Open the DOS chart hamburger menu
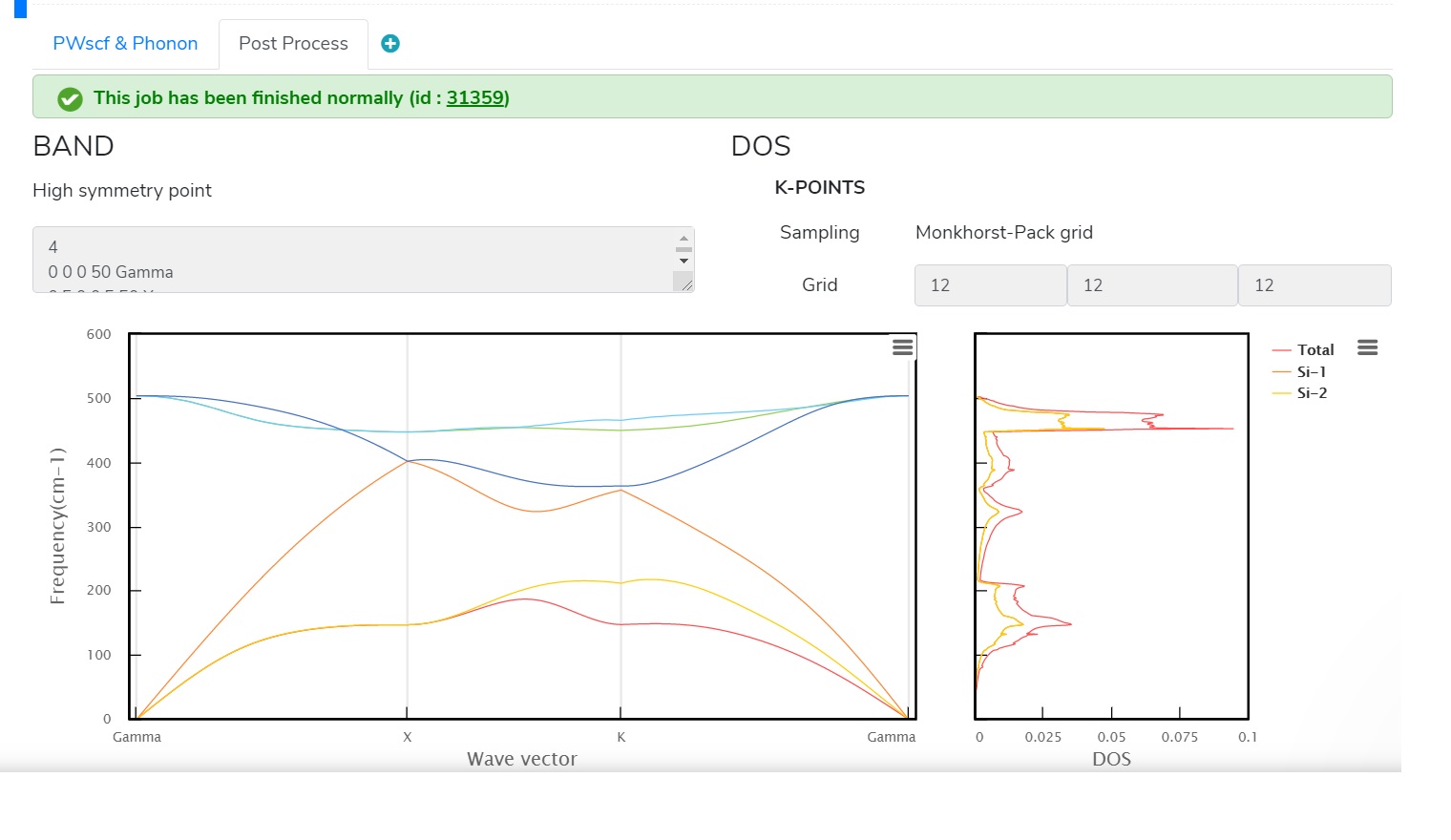The width and height of the screenshot is (1451, 840). point(1367,347)
